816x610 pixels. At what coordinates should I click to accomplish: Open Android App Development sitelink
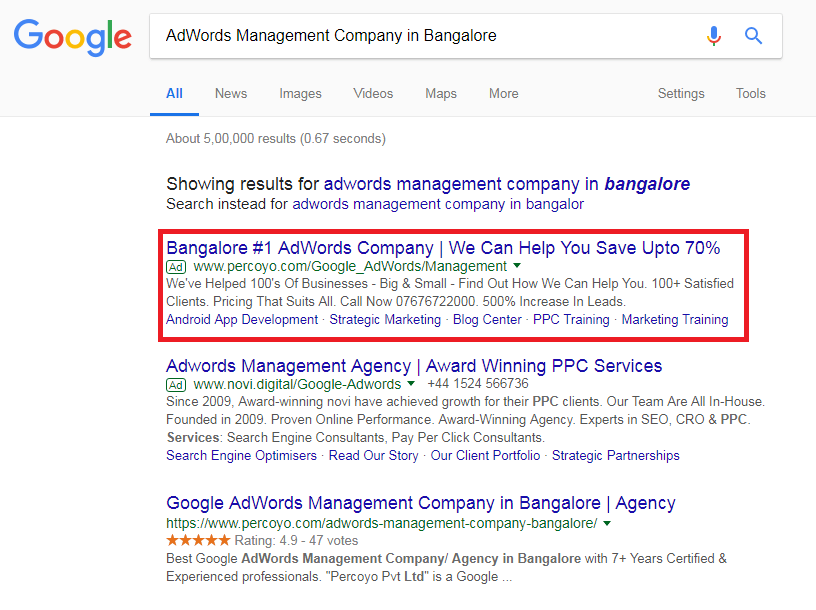(x=242, y=320)
